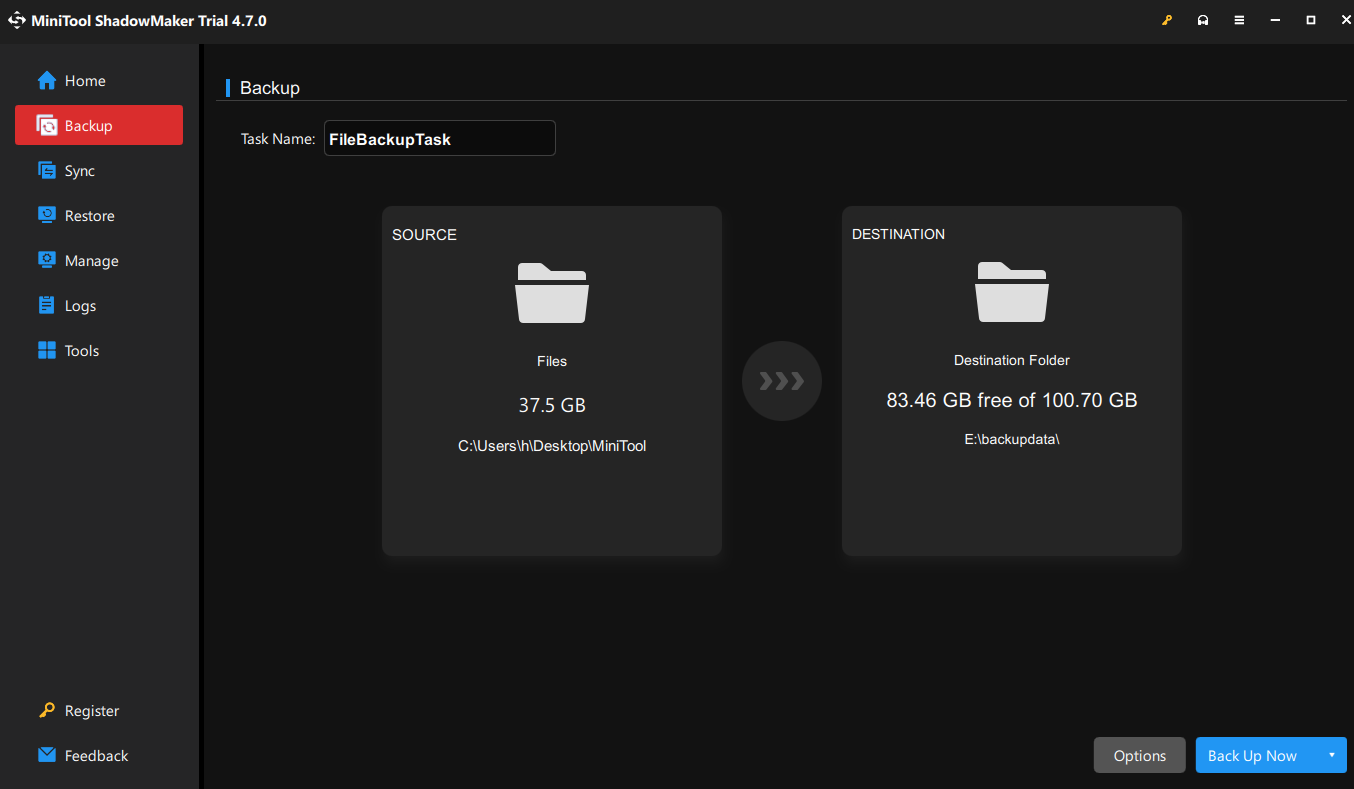Image resolution: width=1354 pixels, height=789 pixels.
Task: Click the Tools grid icon
Action: [x=47, y=351]
